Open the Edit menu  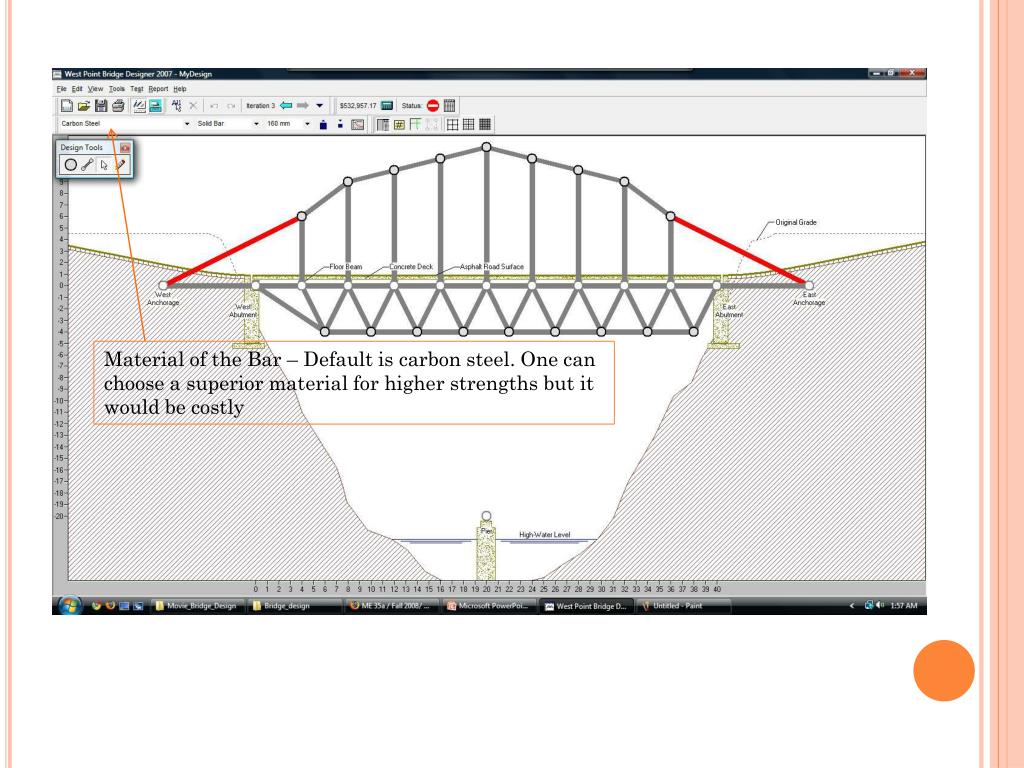click(77, 89)
